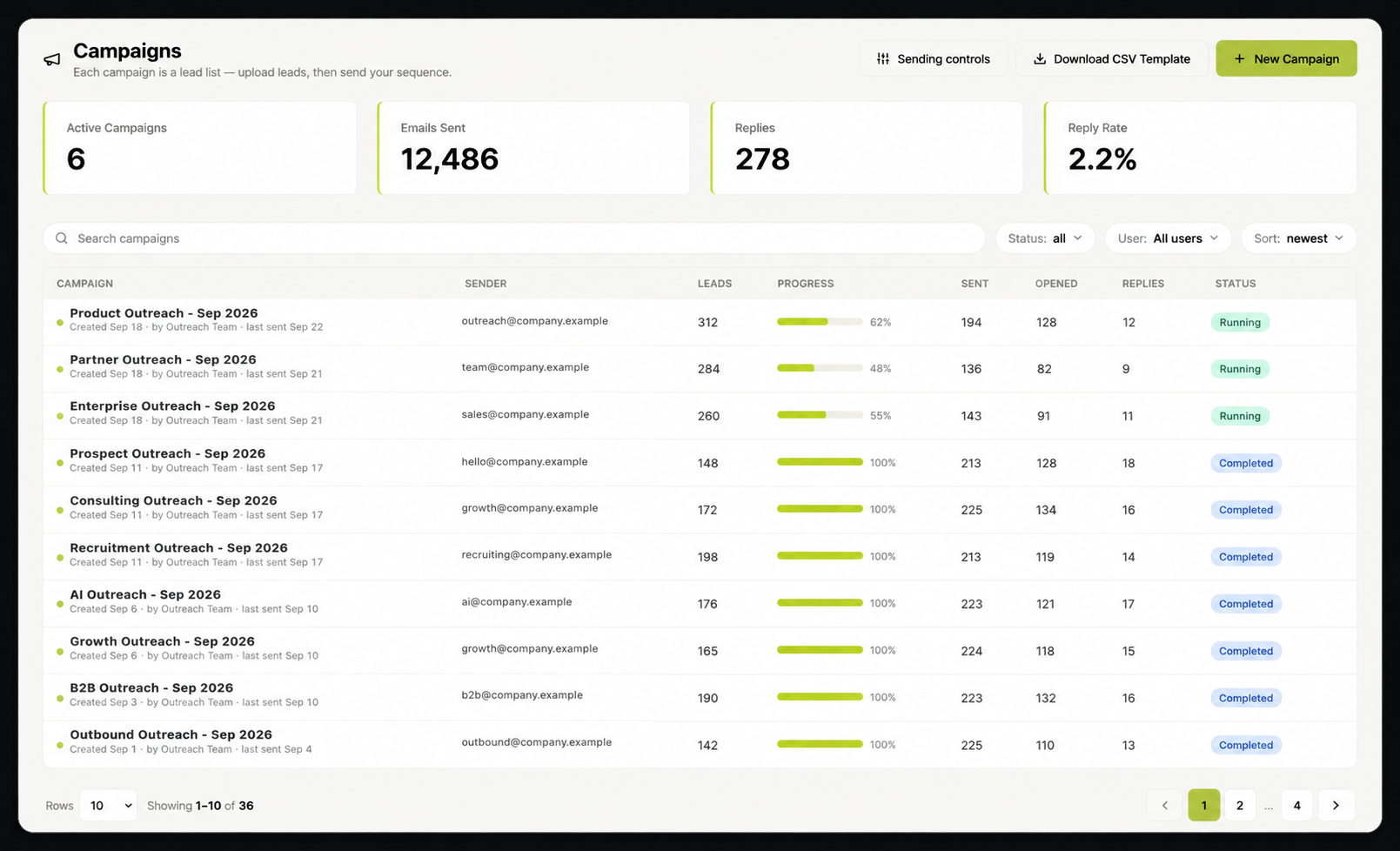Open Product Outreach - Sep 2026 campaign
Screen dimensions: 1400x851
pyautogui.click(x=164, y=313)
